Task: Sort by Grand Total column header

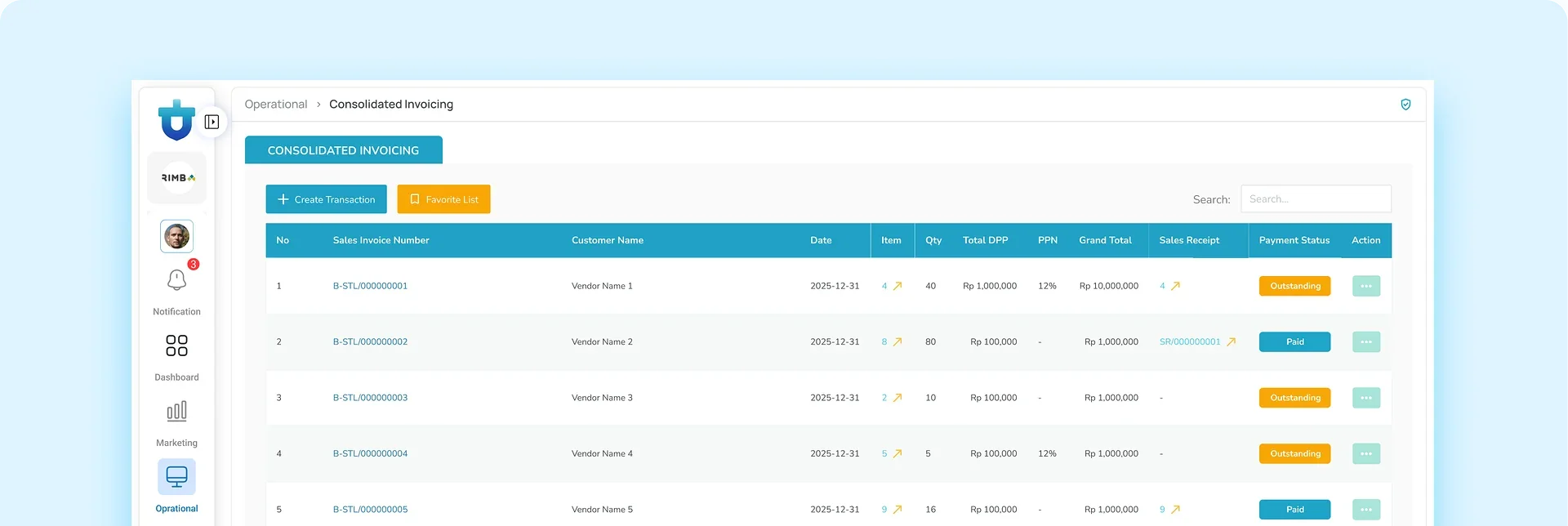Action: click(x=1105, y=240)
